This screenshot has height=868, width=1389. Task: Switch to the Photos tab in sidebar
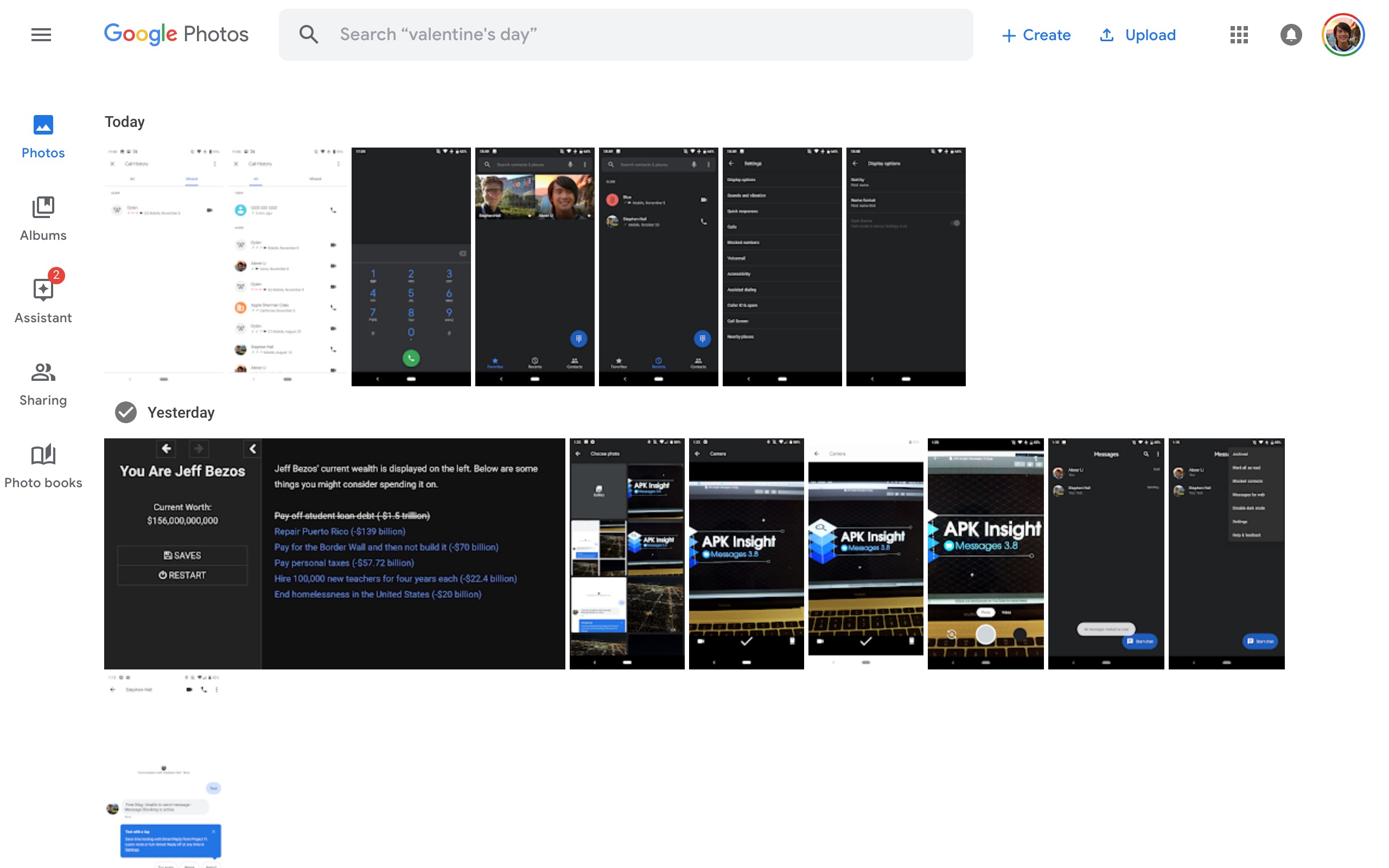[x=43, y=138]
